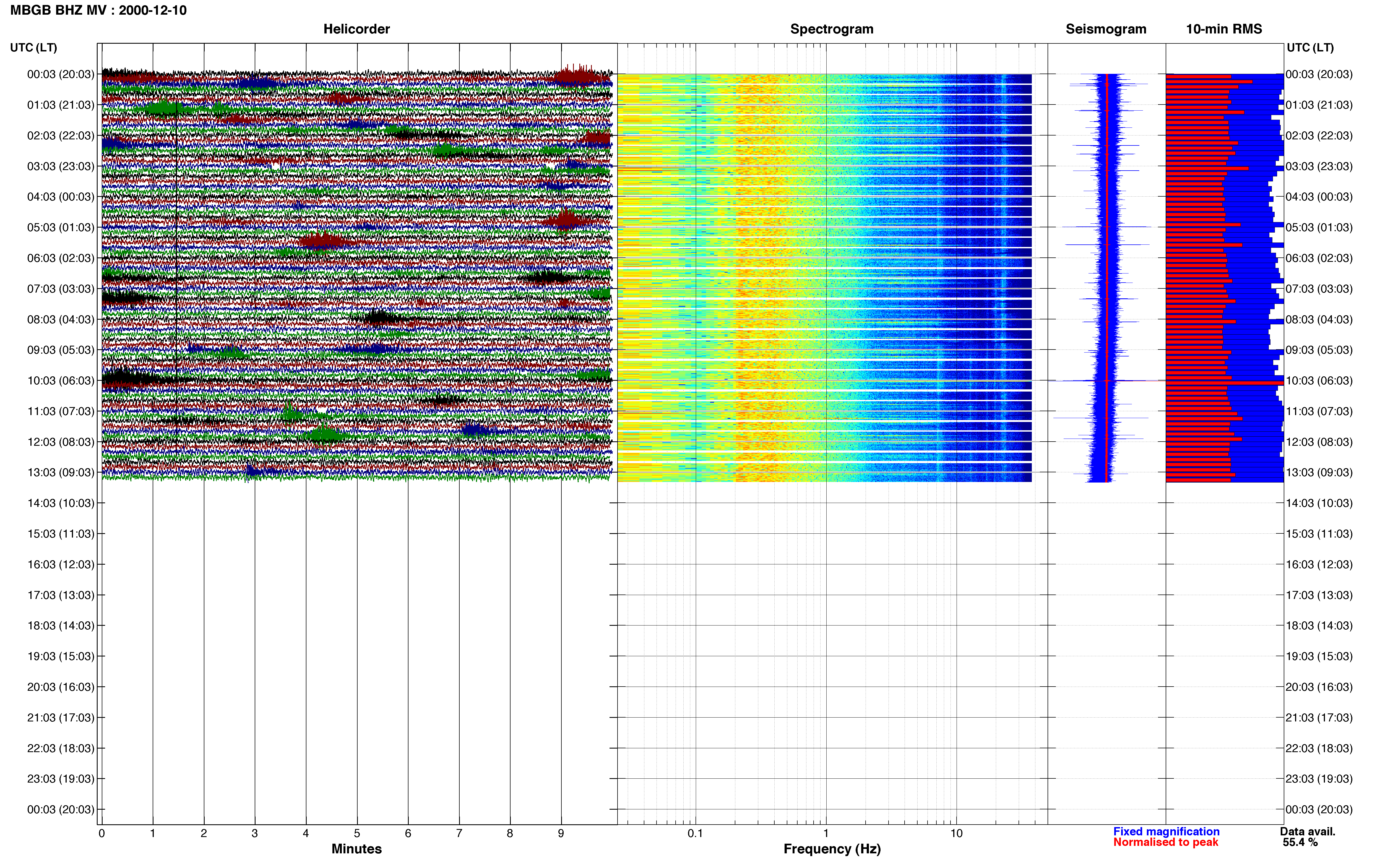The width and height of the screenshot is (1388, 868).
Task: Click 20:03 (16:03) on the Helicorder time axis
Action: 61,687
